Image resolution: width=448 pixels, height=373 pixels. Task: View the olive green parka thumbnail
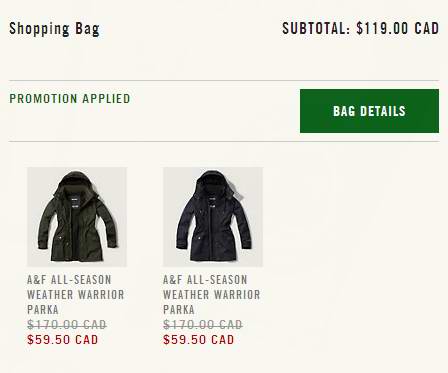click(77, 217)
